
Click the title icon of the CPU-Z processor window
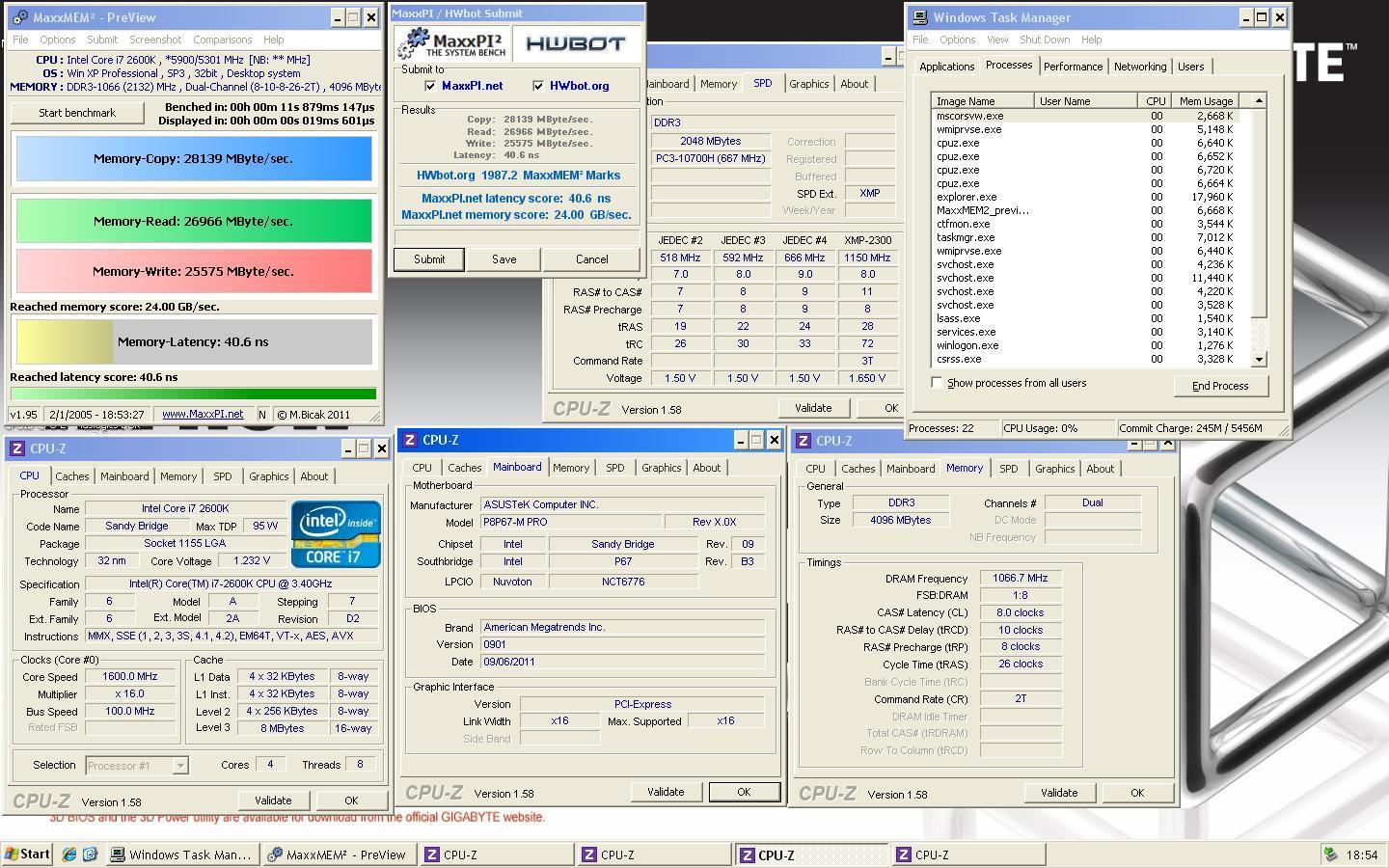tap(16, 448)
